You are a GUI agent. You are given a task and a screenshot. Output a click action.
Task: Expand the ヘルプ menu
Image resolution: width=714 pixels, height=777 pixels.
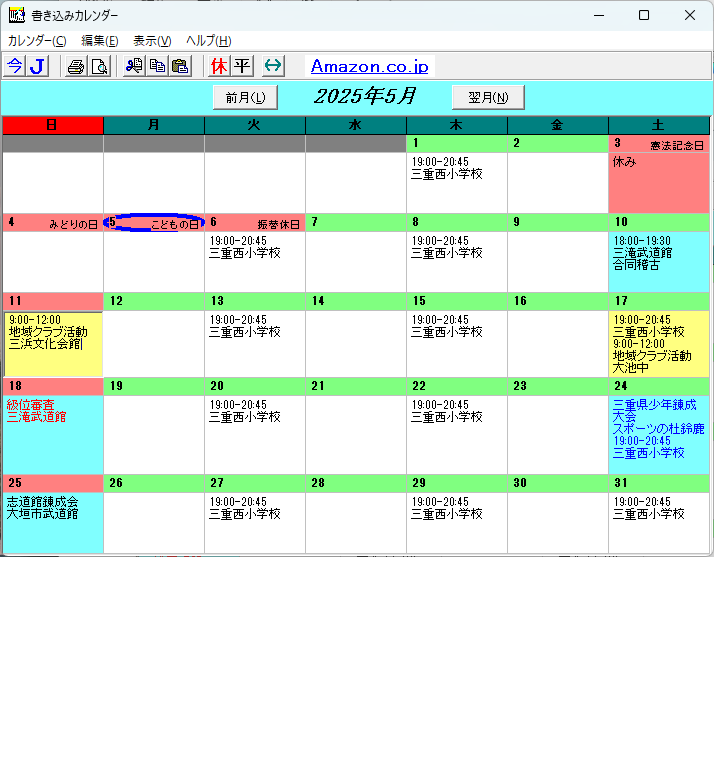tap(208, 41)
